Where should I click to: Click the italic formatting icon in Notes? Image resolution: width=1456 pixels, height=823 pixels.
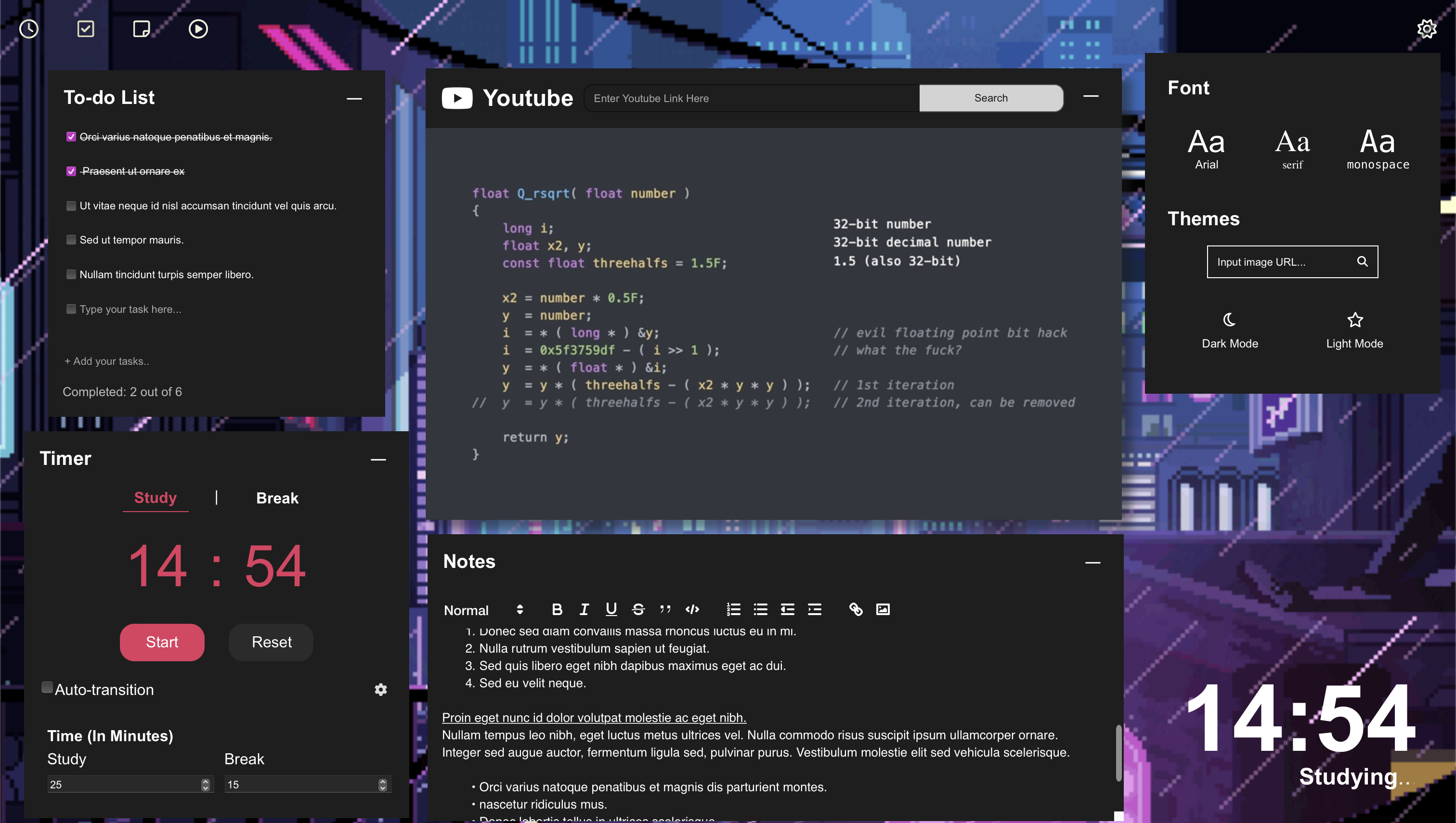(x=584, y=608)
